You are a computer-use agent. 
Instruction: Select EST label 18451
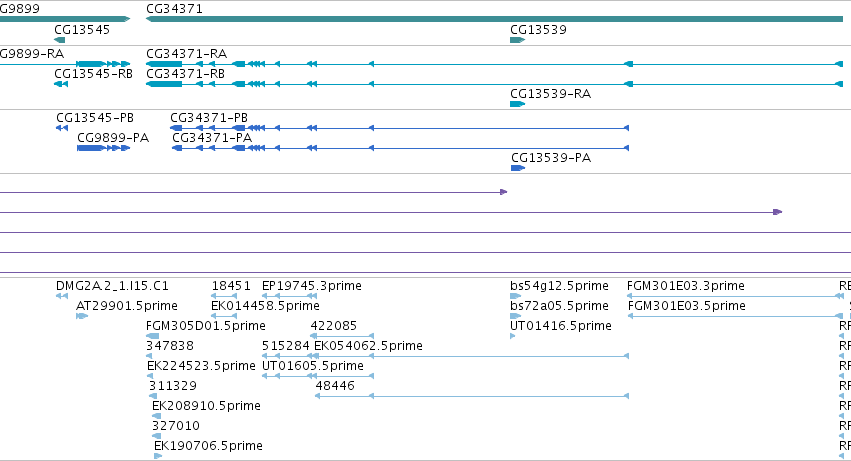[x=231, y=286]
